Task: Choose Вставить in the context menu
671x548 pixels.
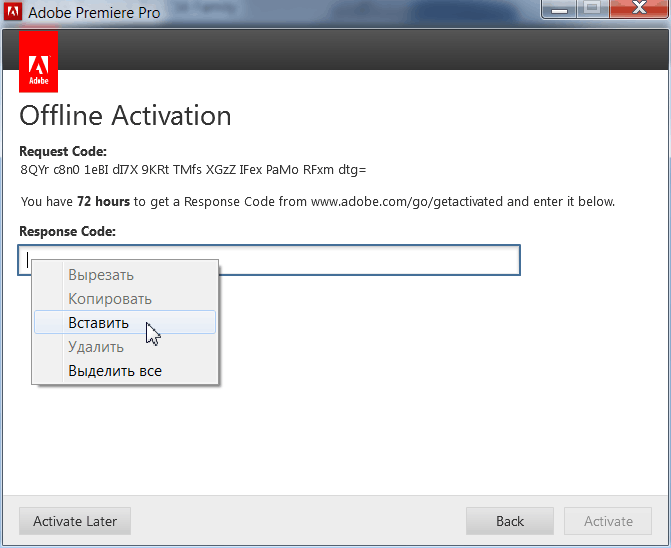Action: (125, 322)
